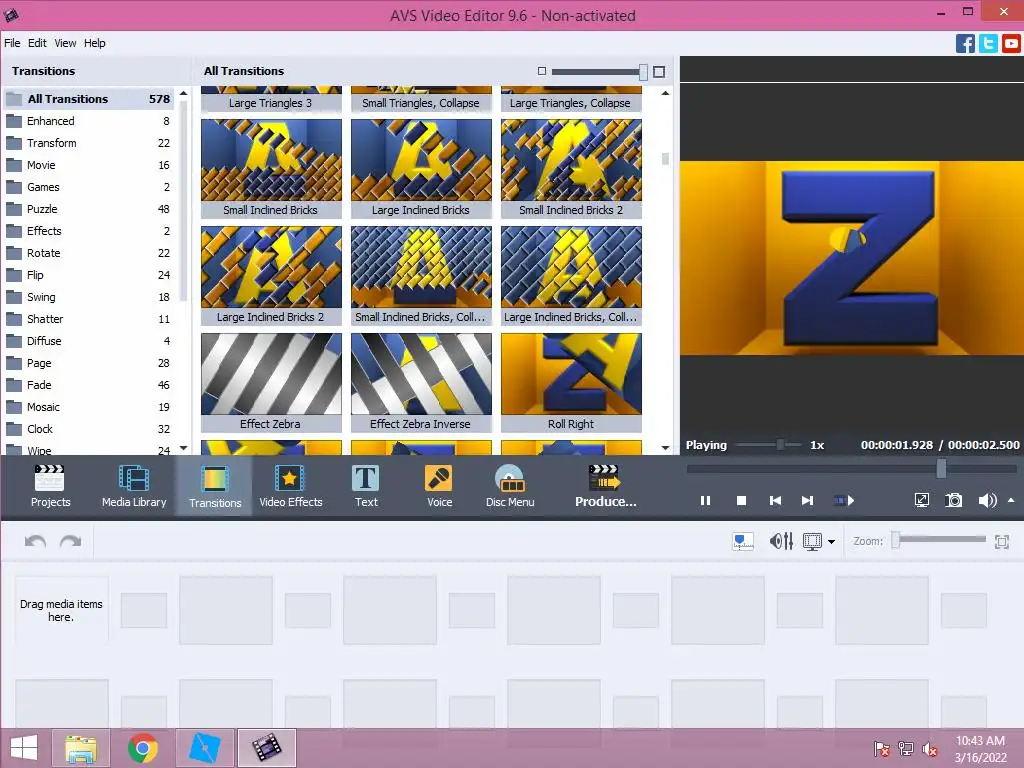Select the Large Inclined Bricks transition
Screen dimensions: 1024x768
coord(421,168)
